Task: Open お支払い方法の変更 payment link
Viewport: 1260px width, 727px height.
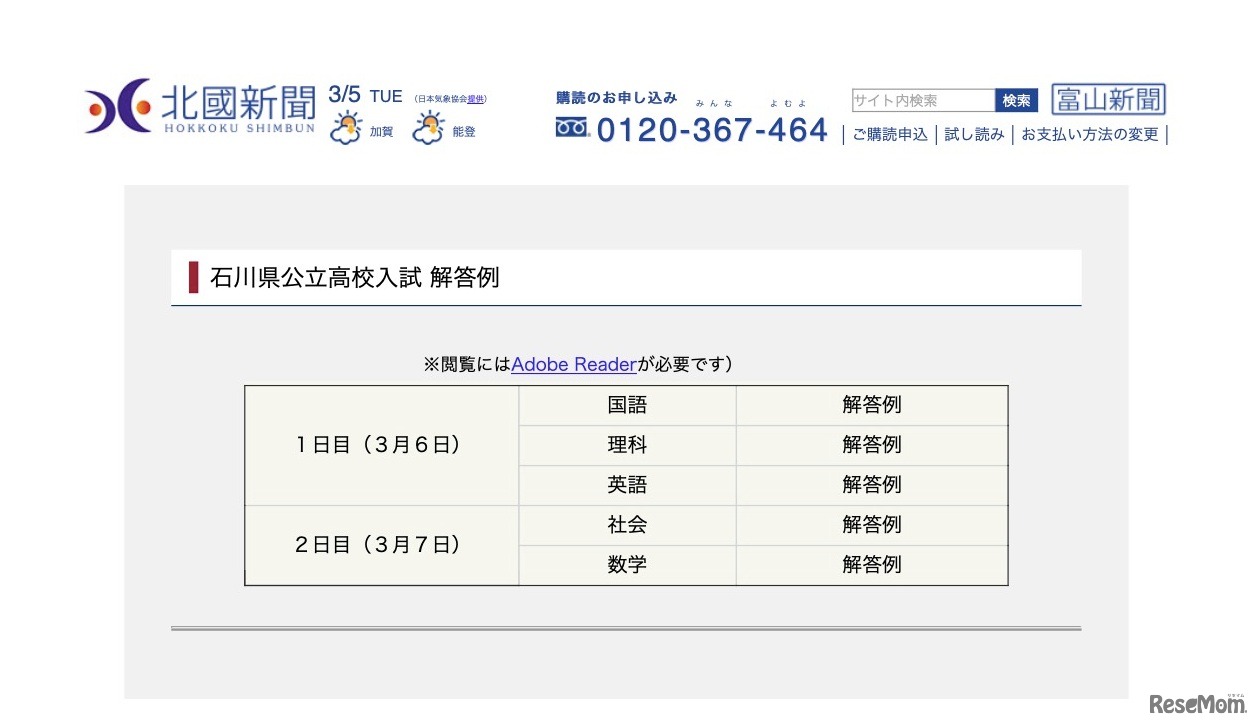Action: point(1092,133)
